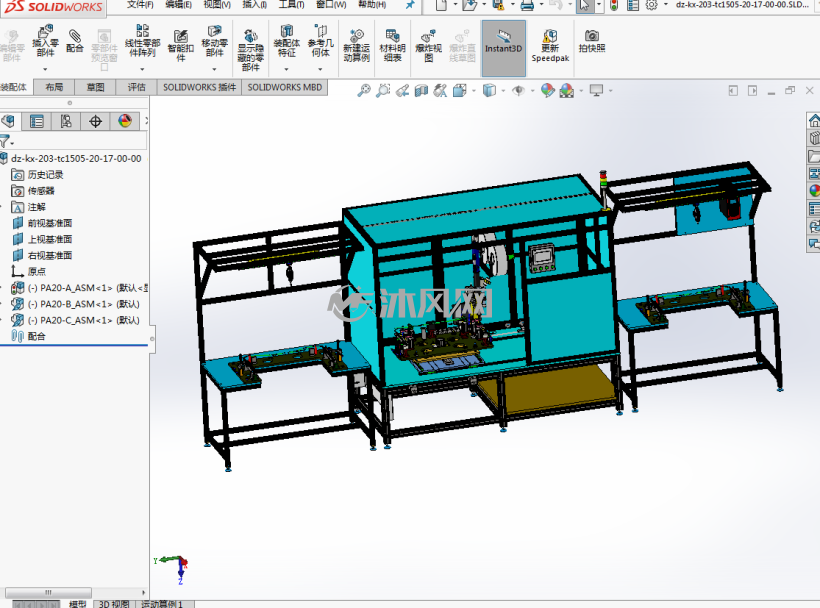
Task: Click the Move Component (移动零部件) tool
Action: coord(214,41)
